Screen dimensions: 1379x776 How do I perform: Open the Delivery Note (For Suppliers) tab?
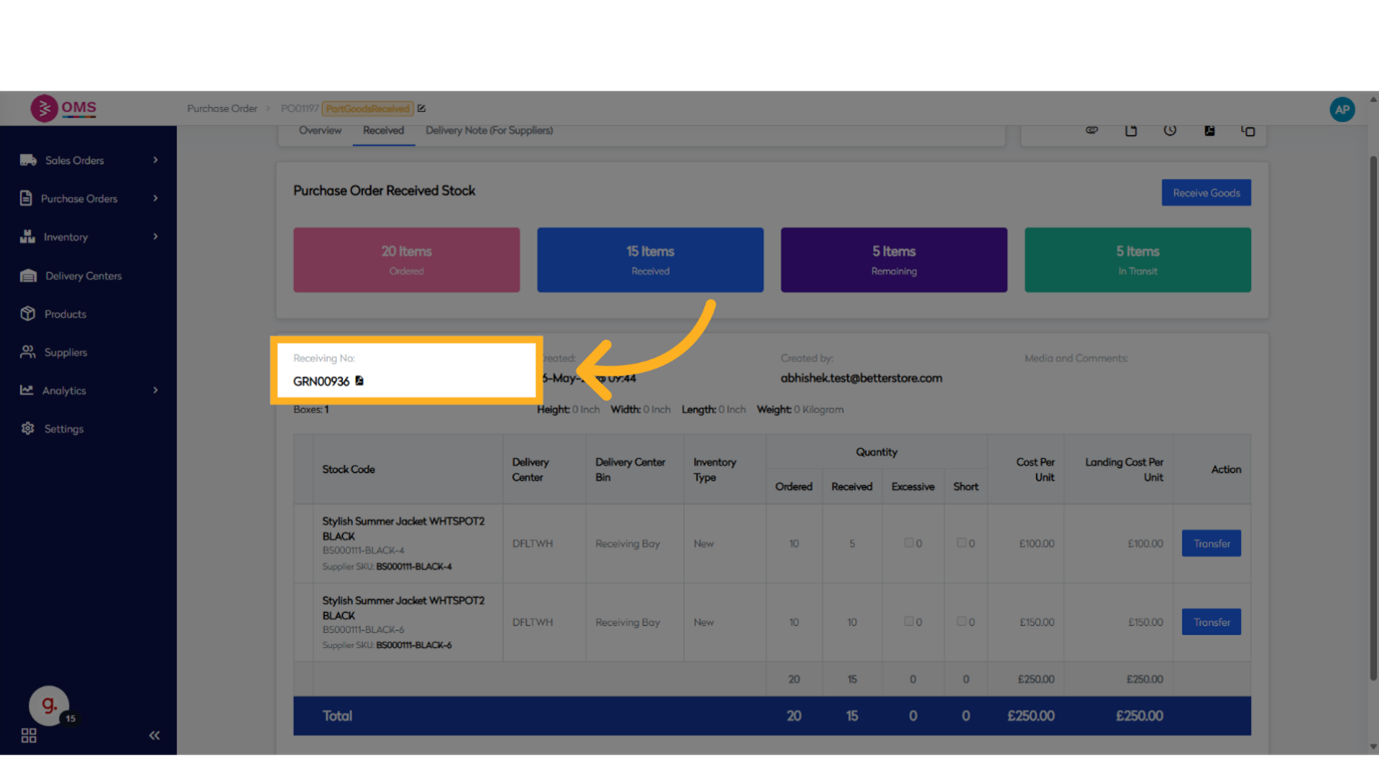489,131
